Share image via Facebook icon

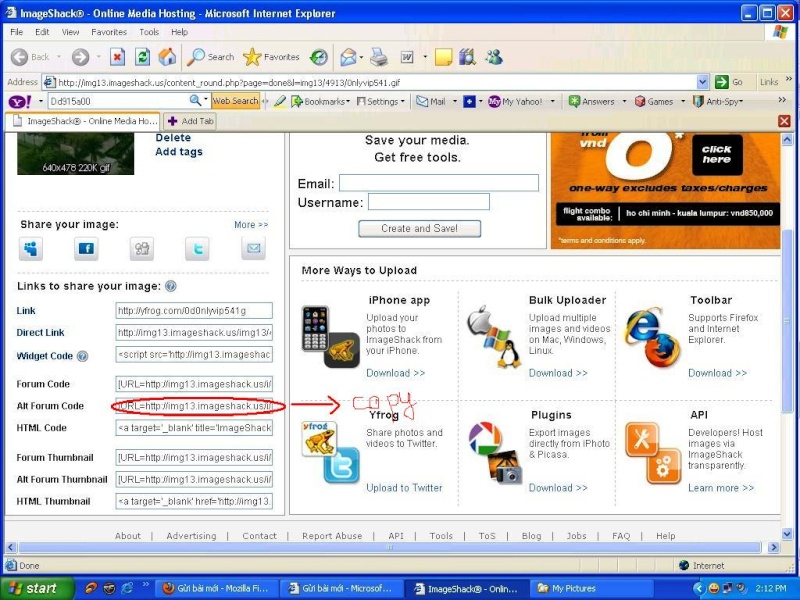click(x=86, y=248)
